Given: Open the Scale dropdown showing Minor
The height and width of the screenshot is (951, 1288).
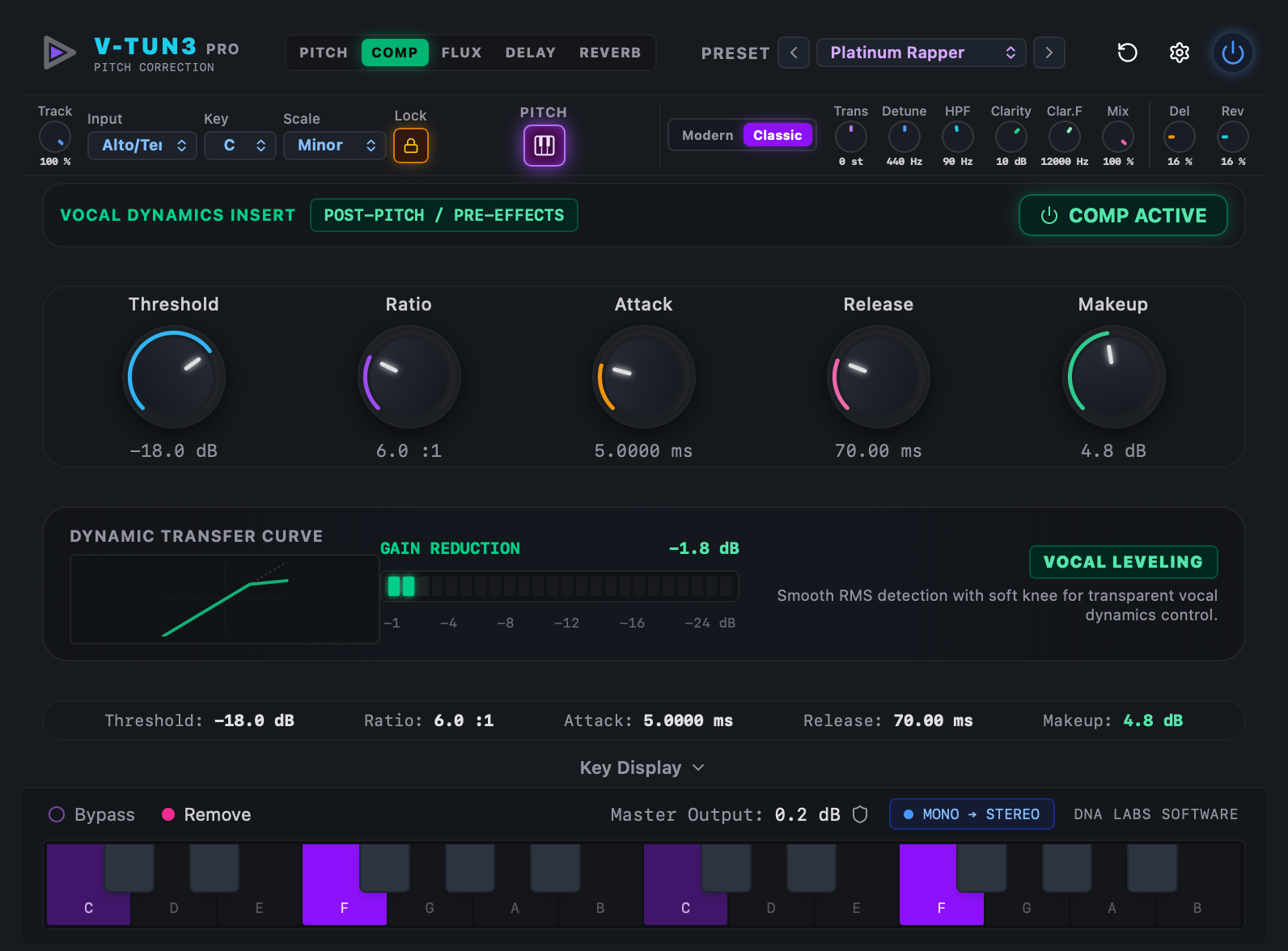Looking at the screenshot, I should pyautogui.click(x=335, y=146).
